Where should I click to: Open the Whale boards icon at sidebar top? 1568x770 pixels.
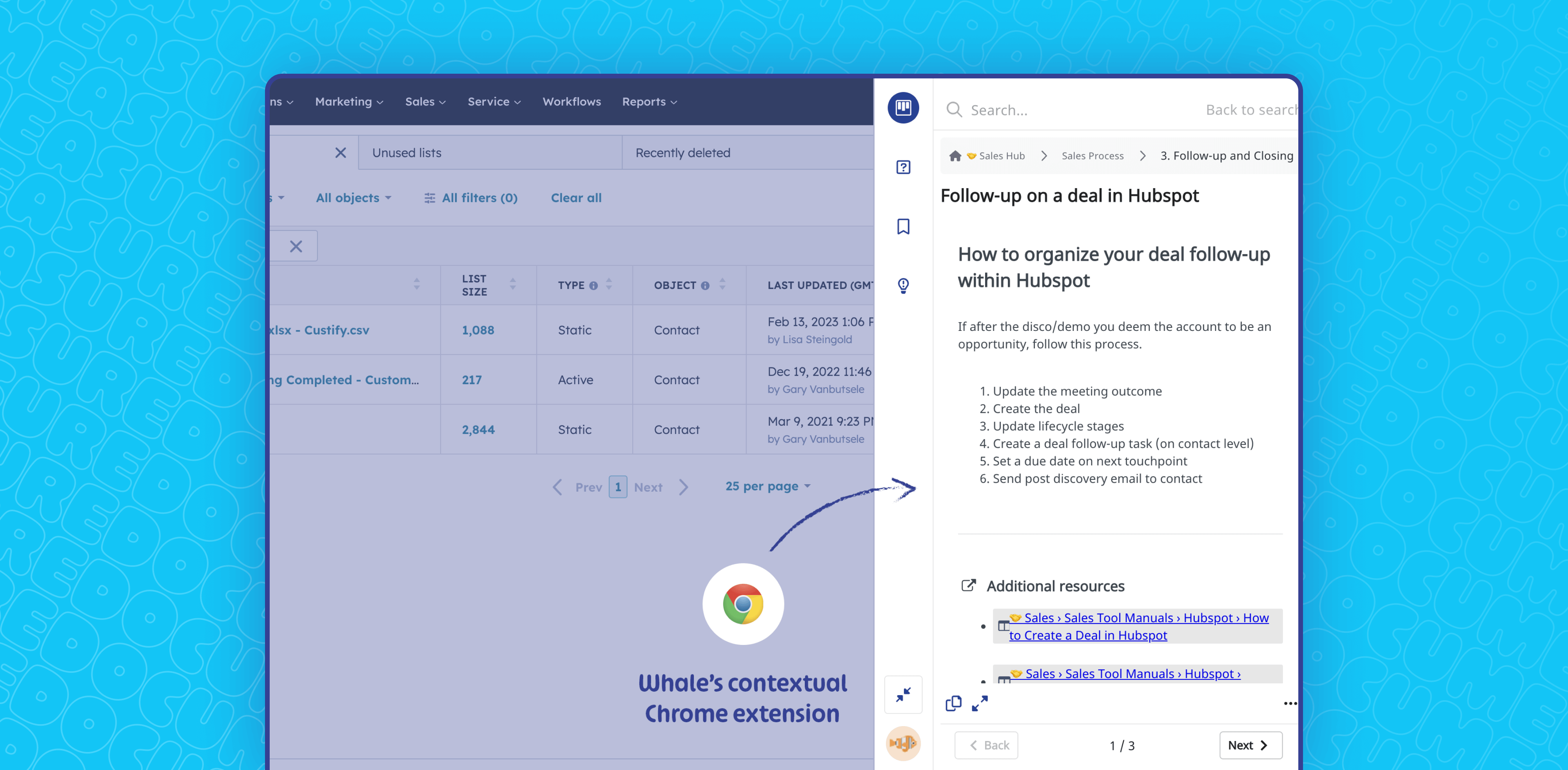(x=903, y=108)
